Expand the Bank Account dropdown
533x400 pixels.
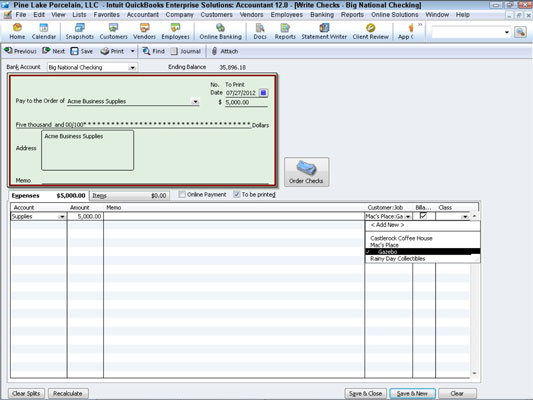click(132, 68)
